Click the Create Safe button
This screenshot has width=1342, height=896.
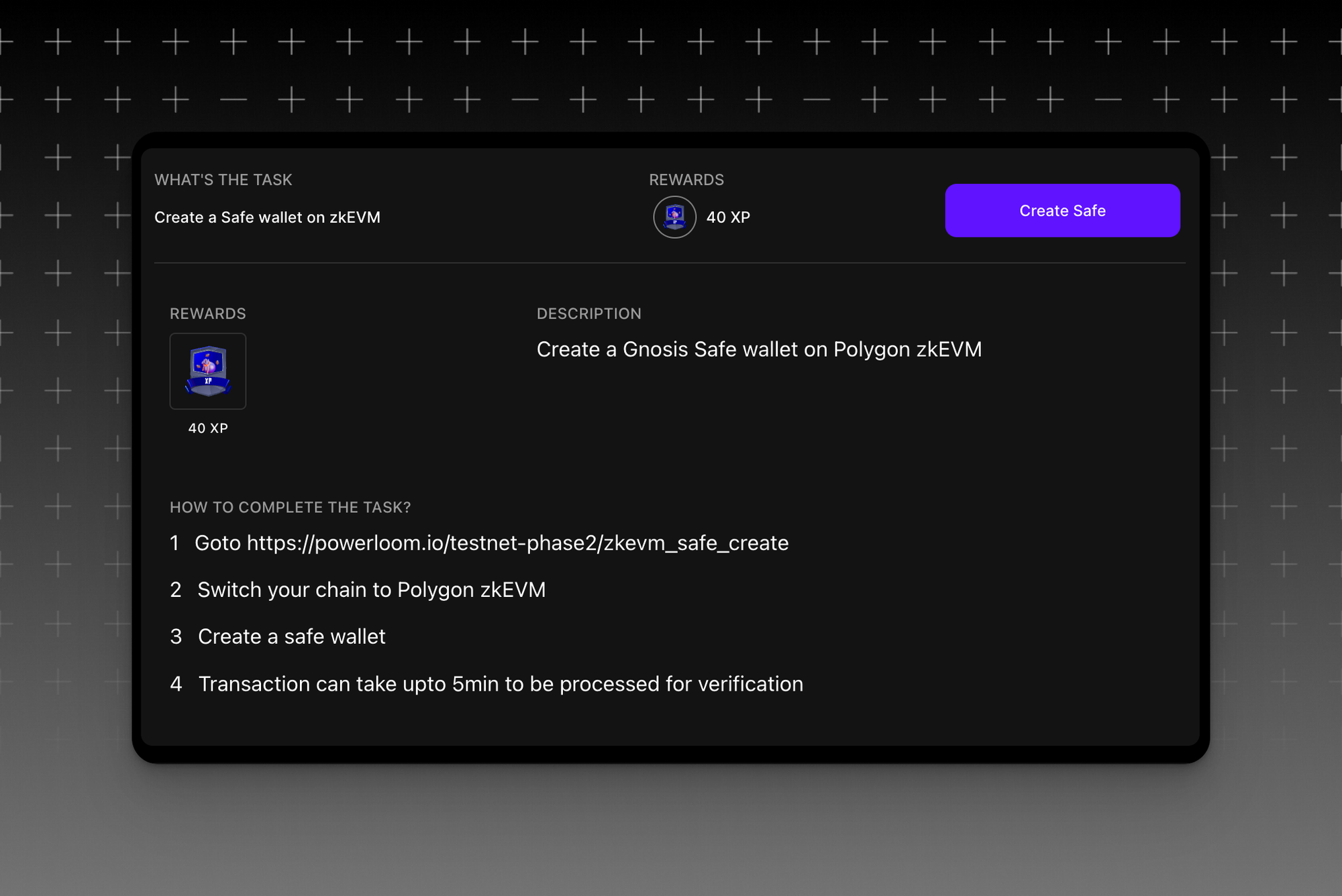point(1062,211)
